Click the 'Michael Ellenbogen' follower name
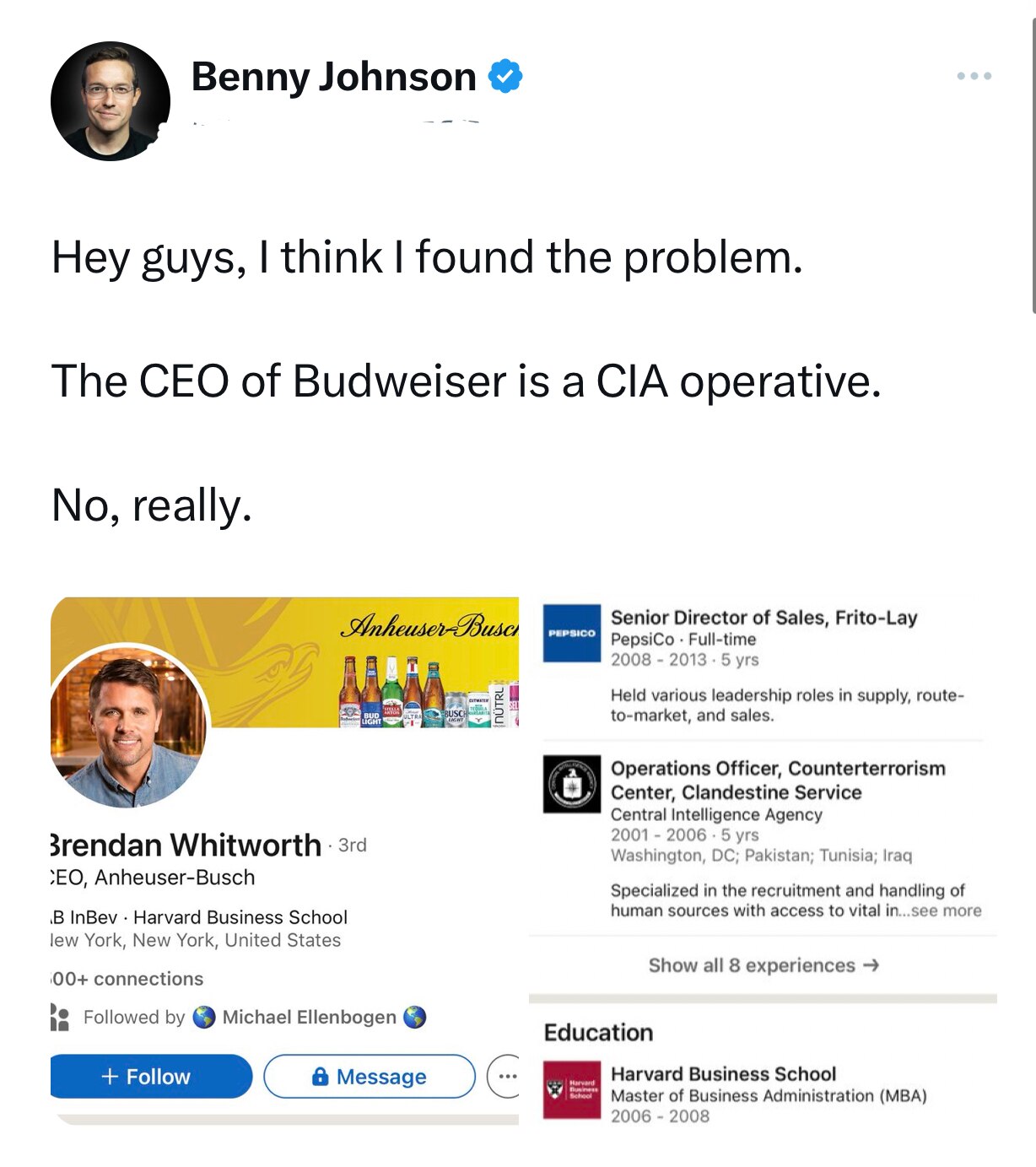The height and width of the screenshot is (1167, 1036). pos(309,1017)
